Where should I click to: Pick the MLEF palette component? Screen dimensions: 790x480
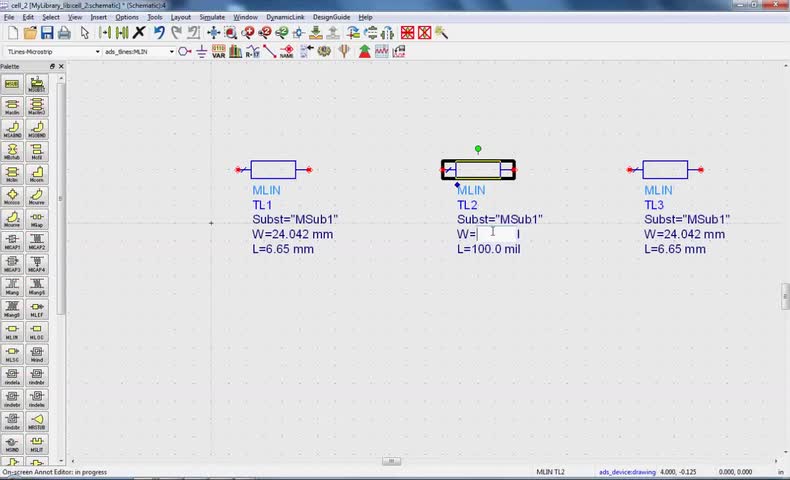(x=36, y=309)
